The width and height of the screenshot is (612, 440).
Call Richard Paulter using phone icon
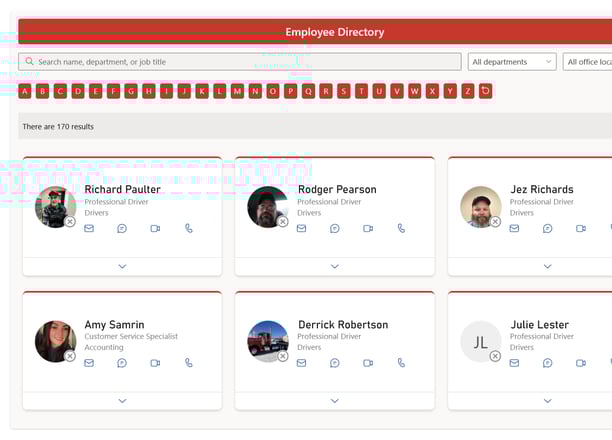coord(189,228)
